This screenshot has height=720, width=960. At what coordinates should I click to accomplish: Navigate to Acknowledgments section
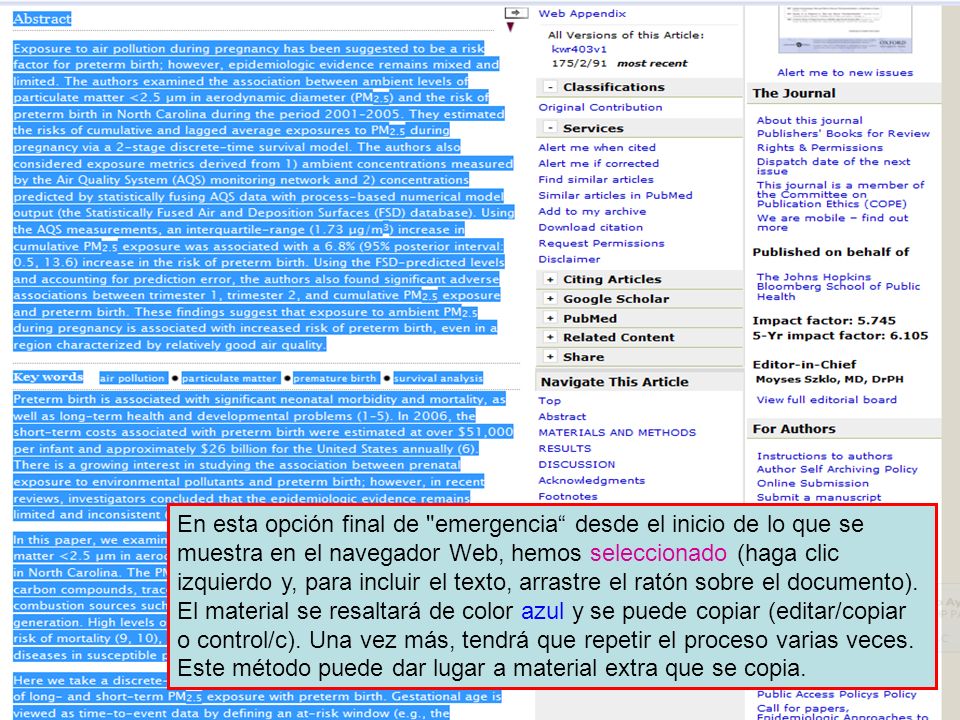click(x=591, y=480)
